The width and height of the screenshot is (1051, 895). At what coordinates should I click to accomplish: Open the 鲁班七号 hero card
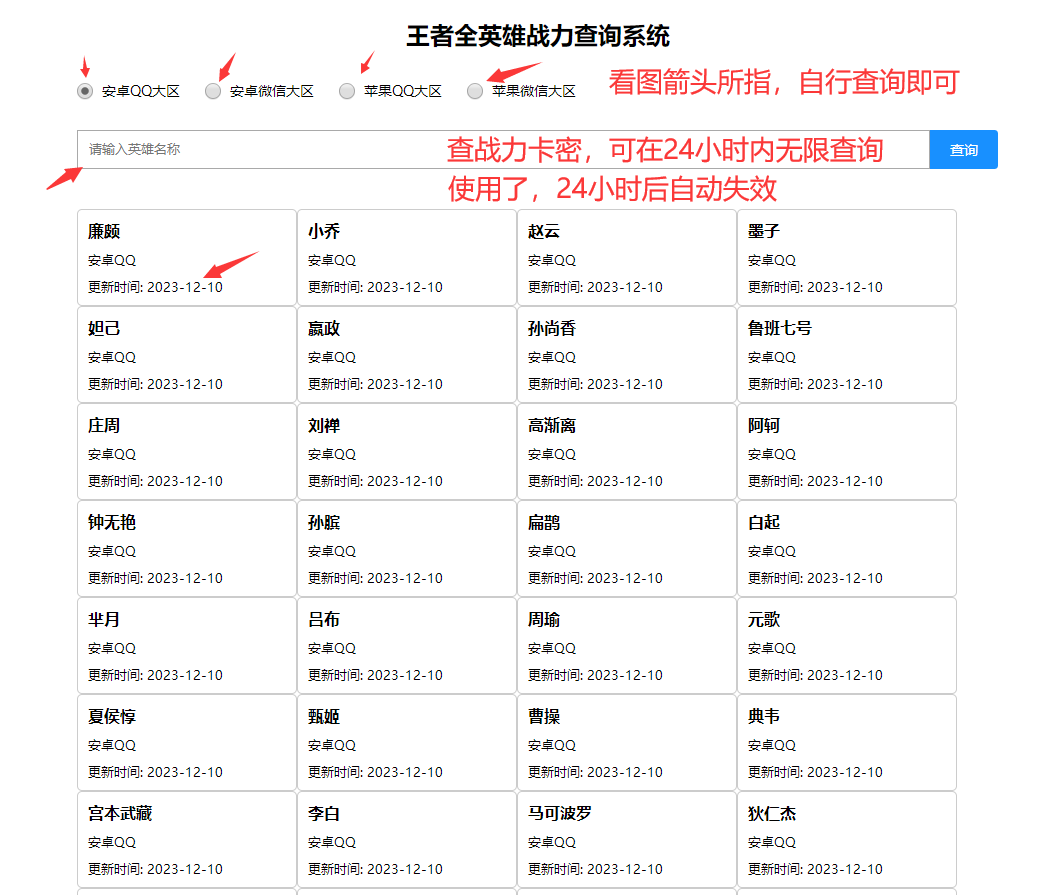847,355
